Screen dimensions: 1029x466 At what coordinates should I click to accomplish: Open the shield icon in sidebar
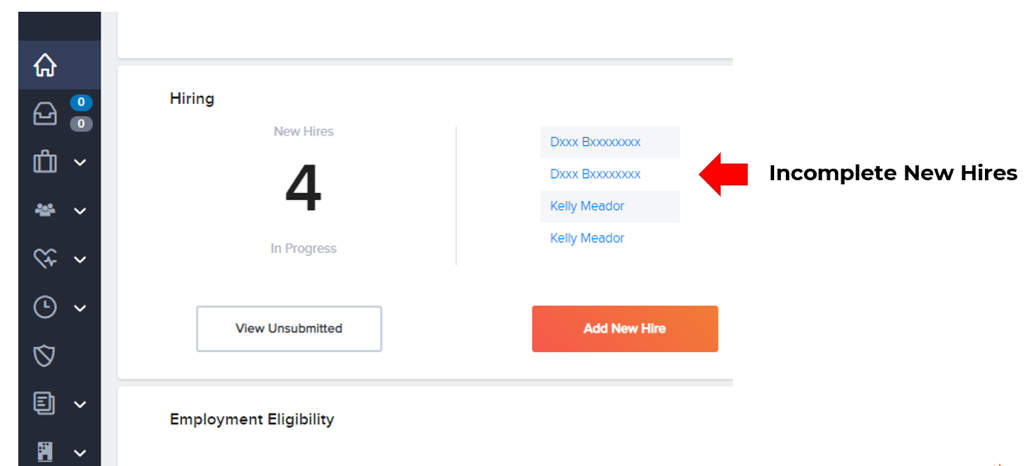44,356
